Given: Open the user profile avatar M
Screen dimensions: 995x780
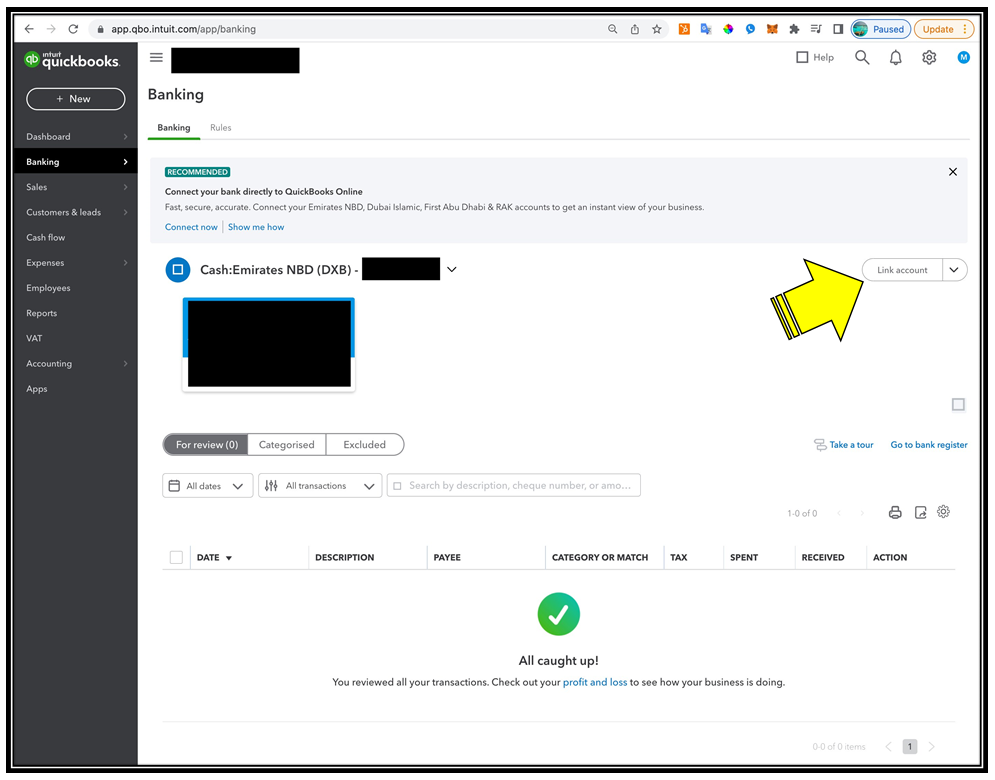Looking at the screenshot, I should [963, 58].
